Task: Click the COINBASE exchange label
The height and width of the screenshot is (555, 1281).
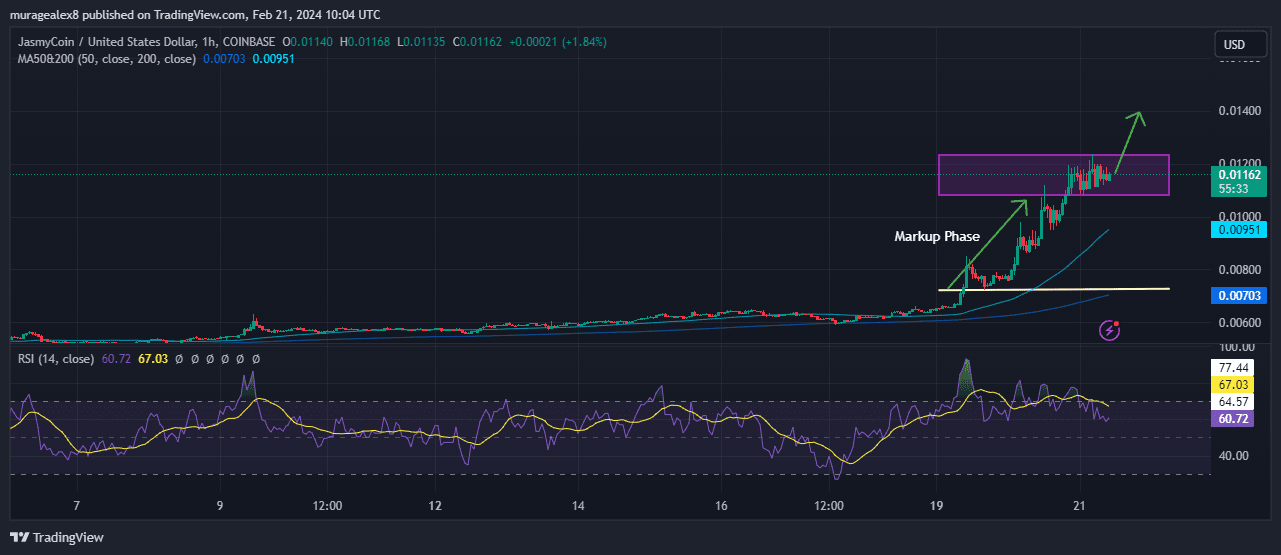Action: pos(251,42)
